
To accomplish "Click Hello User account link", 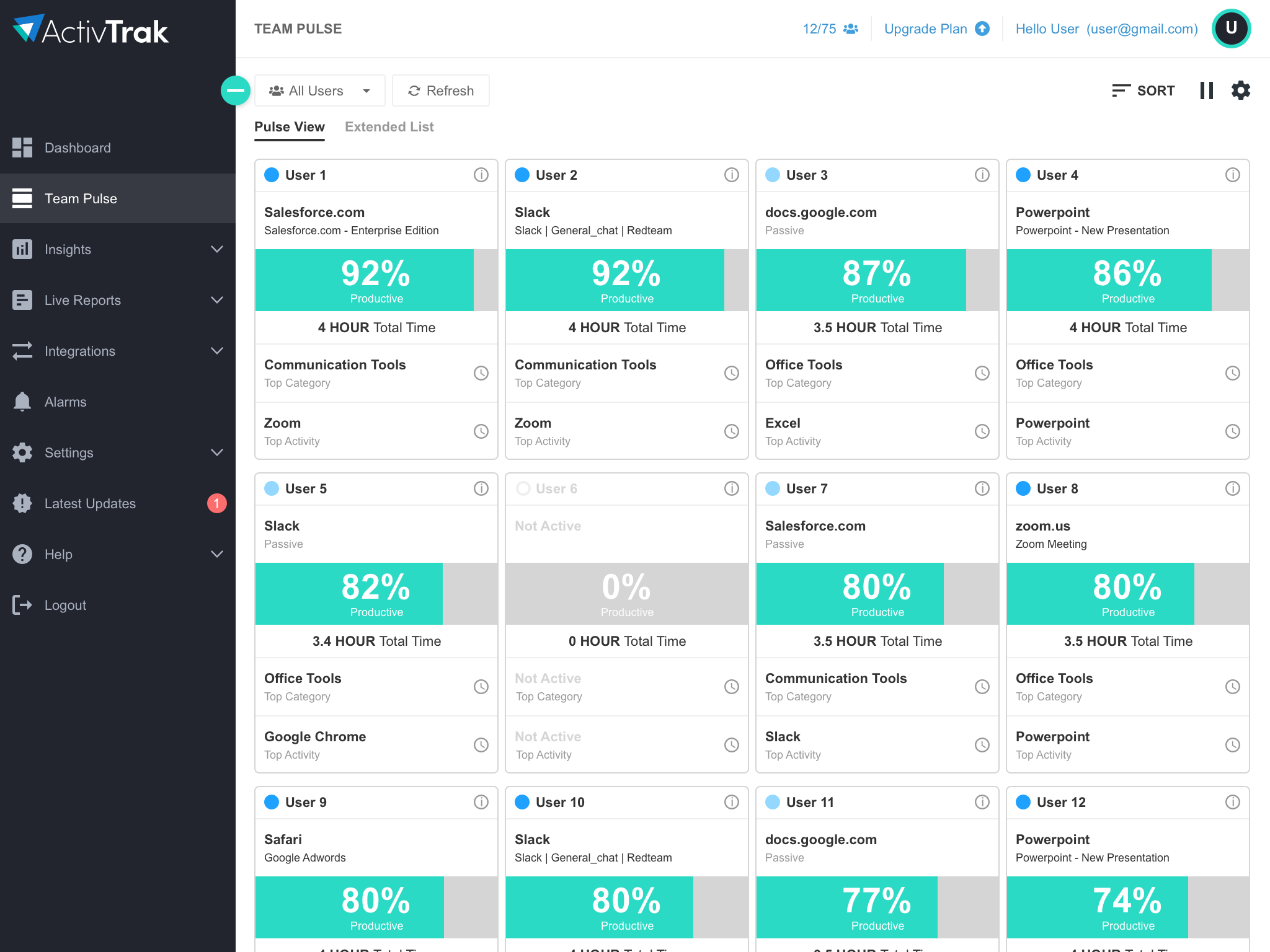I will coord(1107,29).
